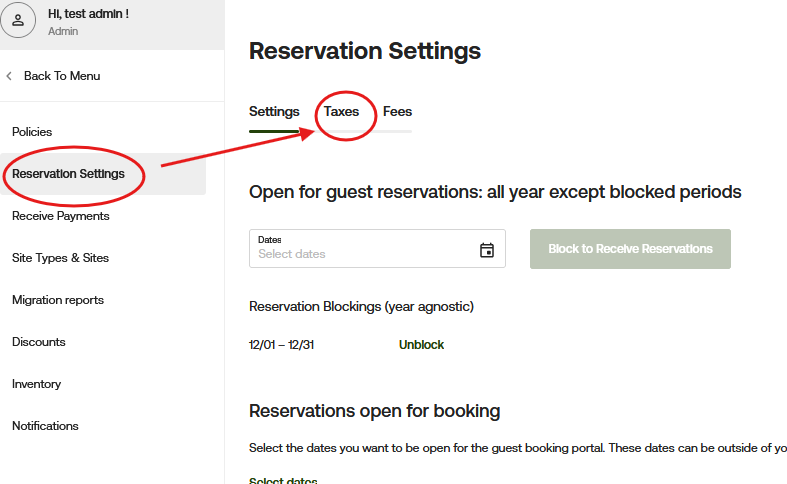
Task: Unblock the 12/01 – 12/31 period
Action: click(421, 345)
